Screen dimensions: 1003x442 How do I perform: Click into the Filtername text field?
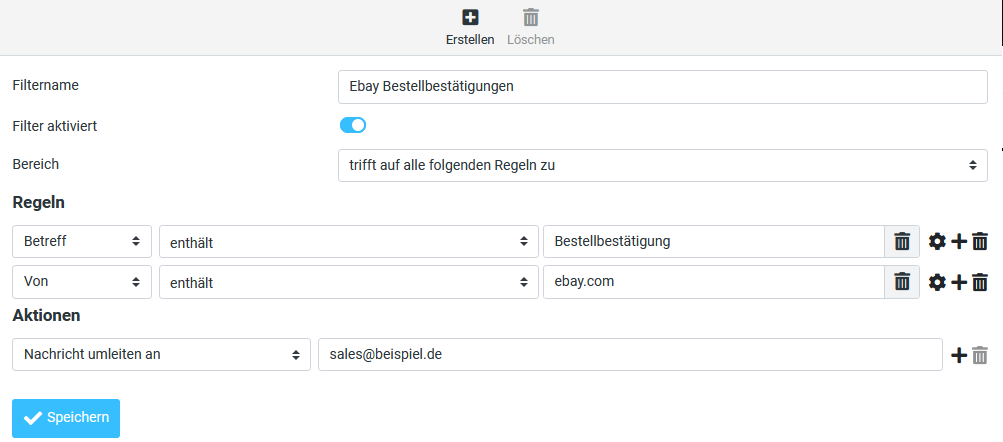click(x=662, y=86)
